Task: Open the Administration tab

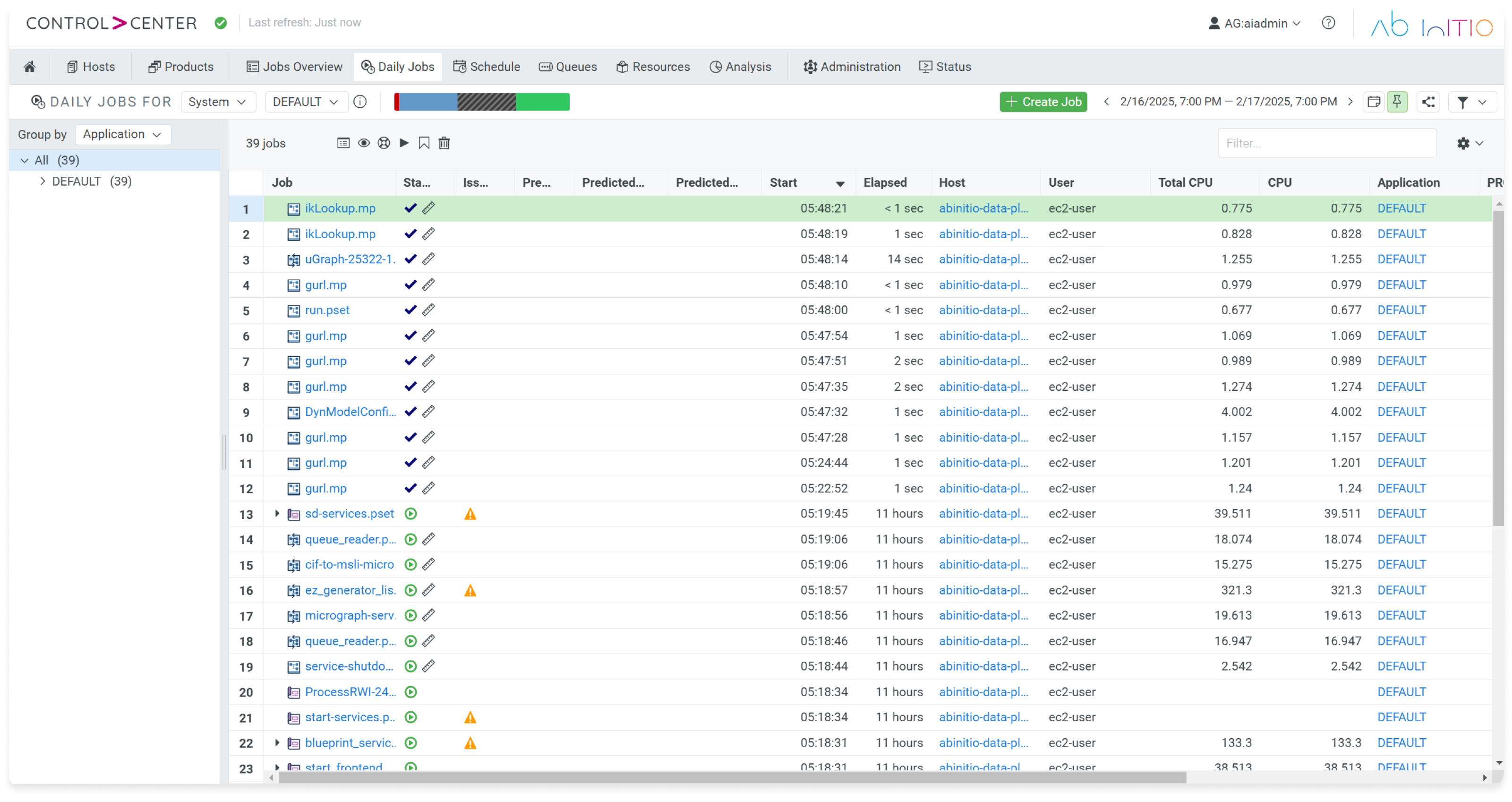Action: 852,66
